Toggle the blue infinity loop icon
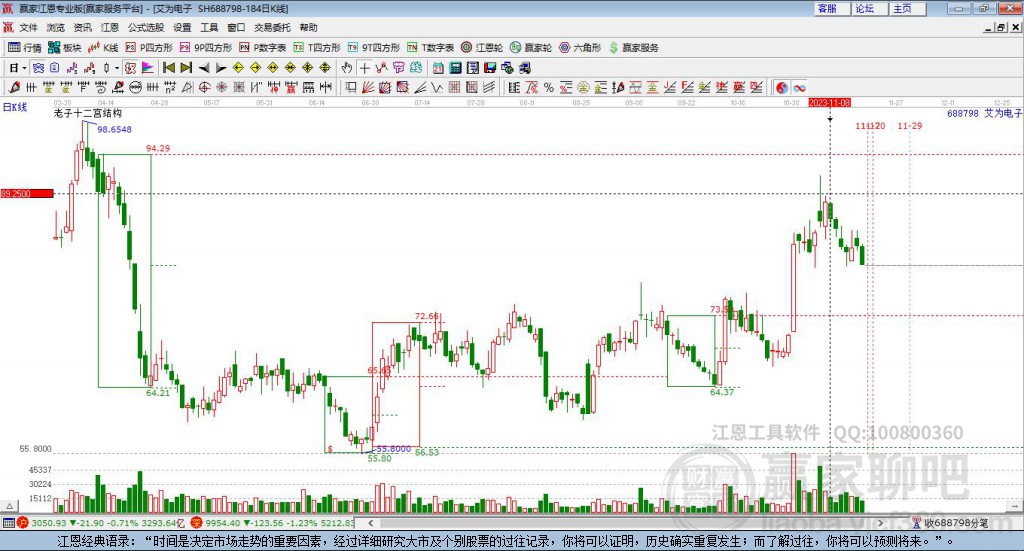 click(x=799, y=87)
